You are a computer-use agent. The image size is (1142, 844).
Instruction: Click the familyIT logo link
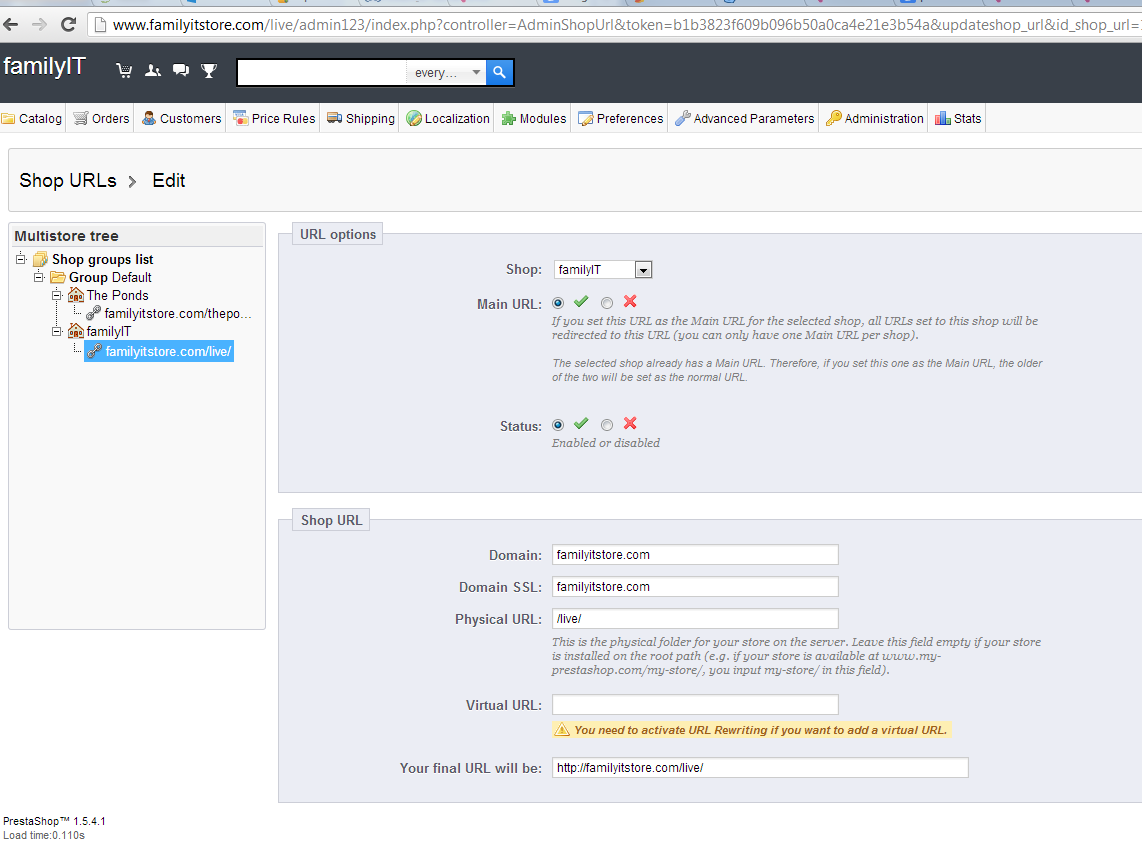tap(44, 66)
